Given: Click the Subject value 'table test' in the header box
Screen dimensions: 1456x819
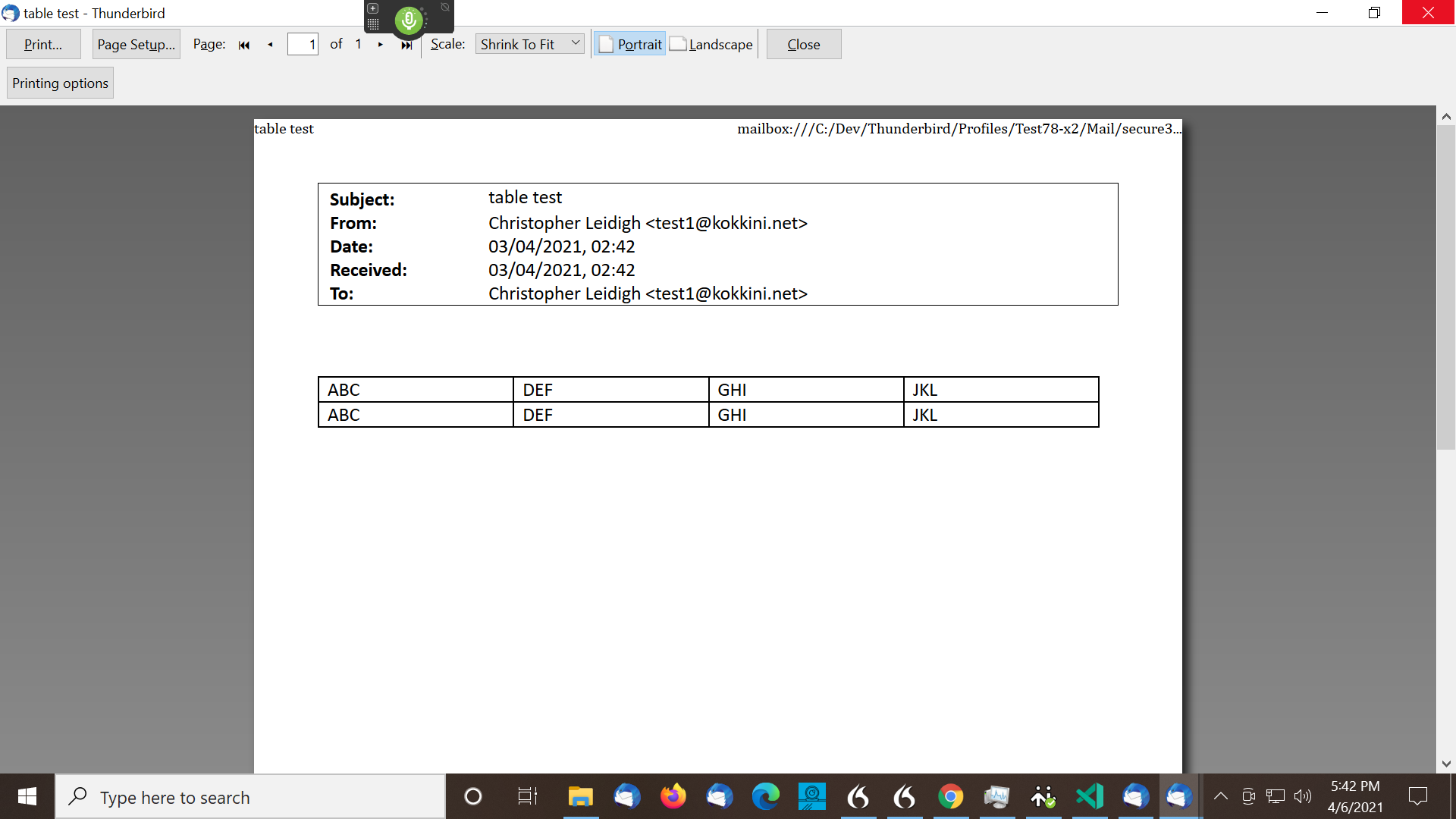Looking at the screenshot, I should coord(525,197).
